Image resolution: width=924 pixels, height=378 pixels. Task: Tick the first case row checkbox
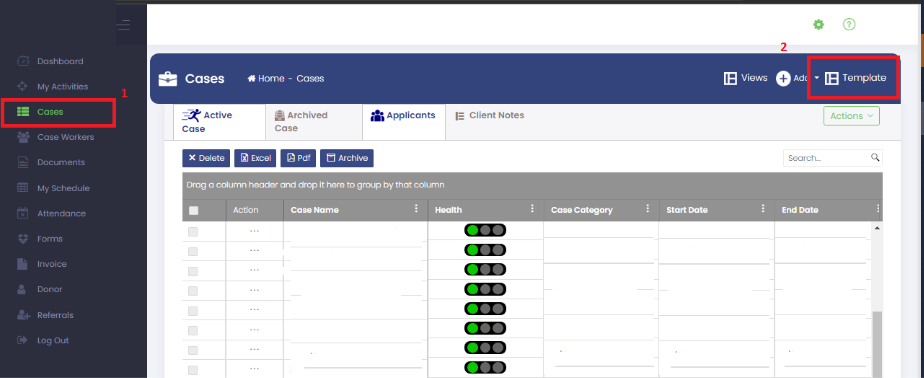point(193,232)
